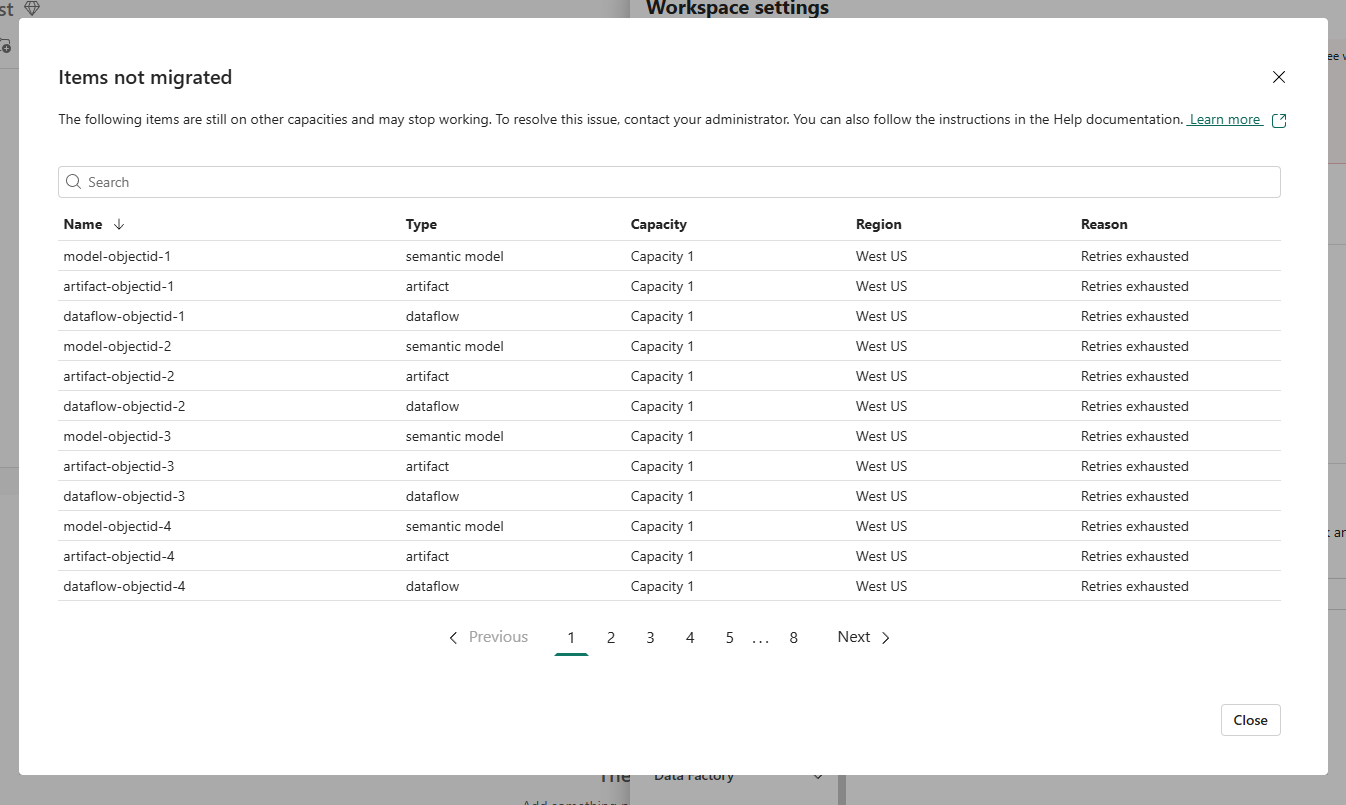Viewport: 1346px width, 805px height.
Task: Click the Type column header
Action: (x=421, y=224)
